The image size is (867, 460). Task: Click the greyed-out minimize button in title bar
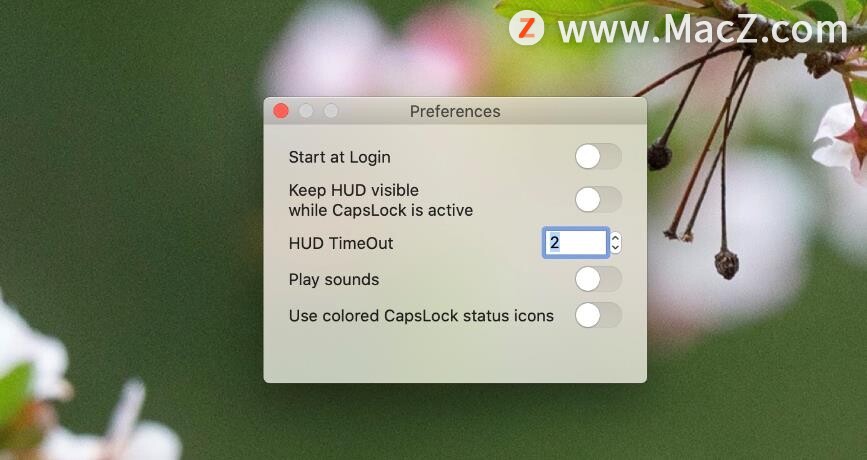(x=306, y=111)
